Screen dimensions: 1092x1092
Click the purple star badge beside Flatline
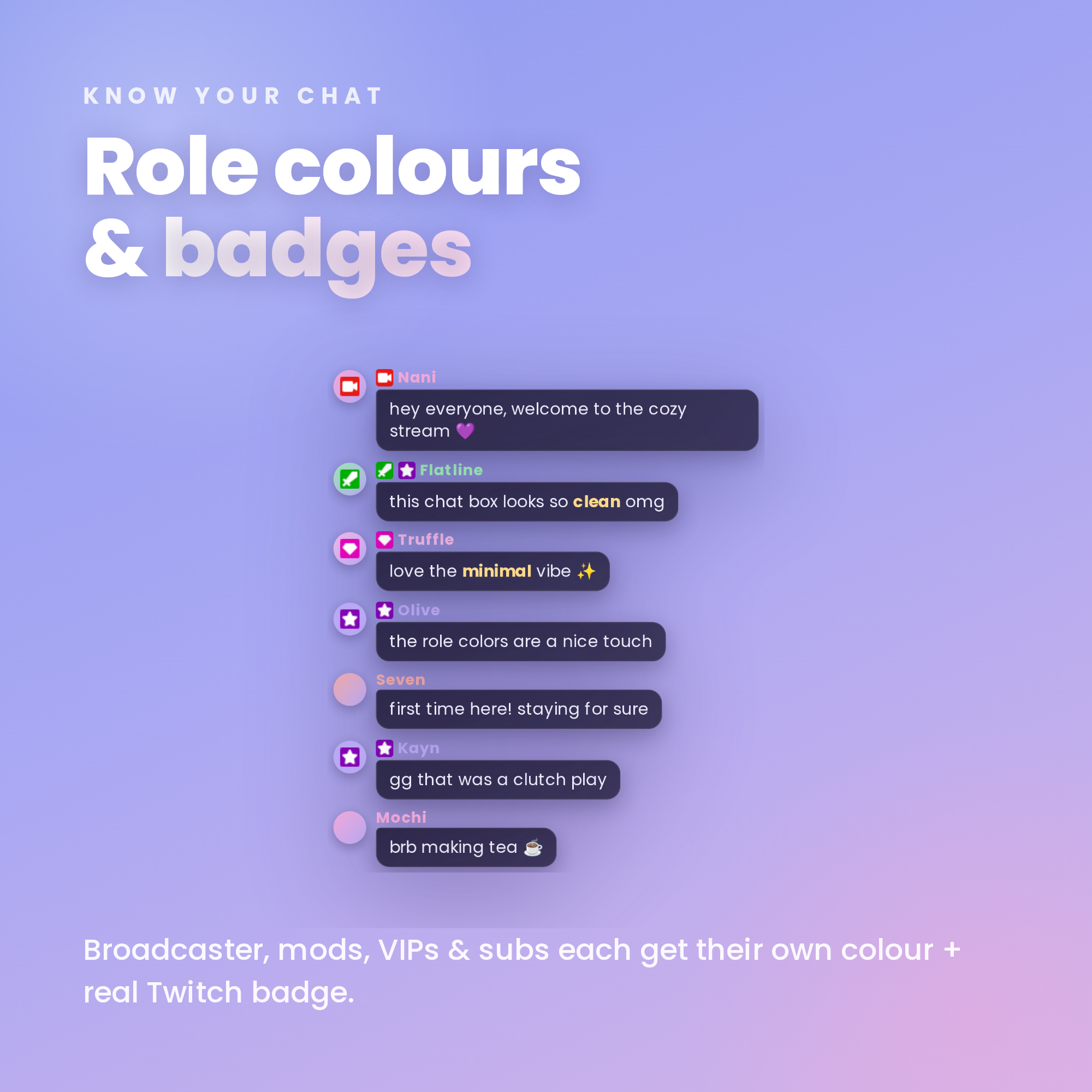[406, 470]
